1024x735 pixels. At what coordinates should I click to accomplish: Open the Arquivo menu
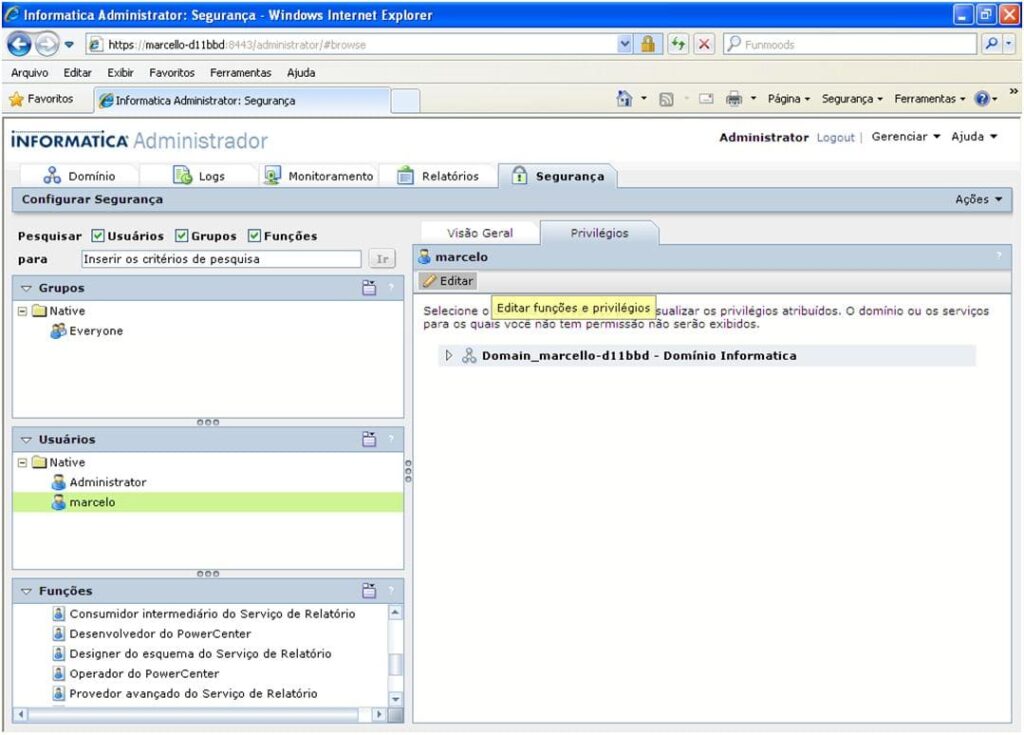[x=29, y=73]
